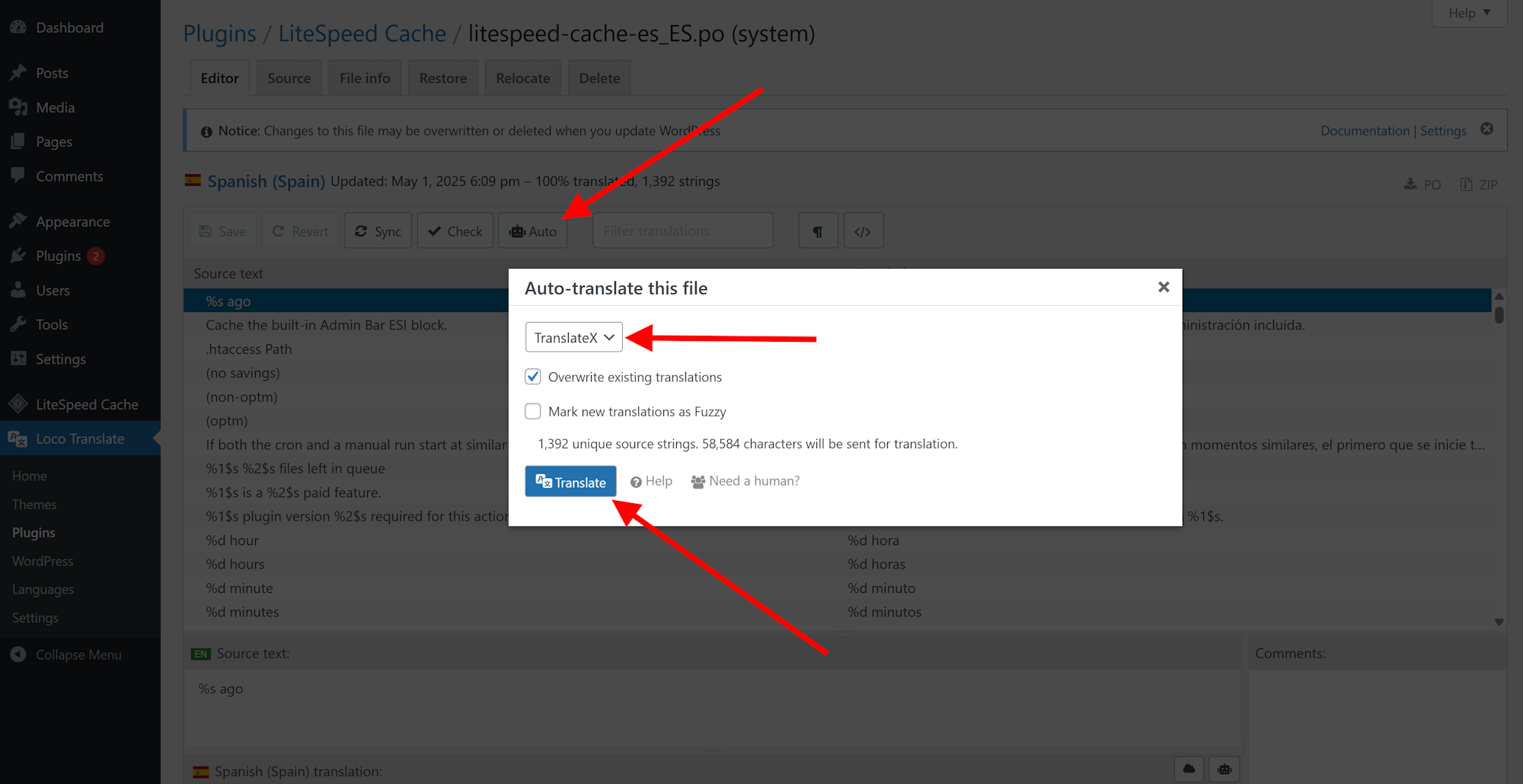Click the Spanish (Spain) language link
The height and width of the screenshot is (784, 1523).
266,181
